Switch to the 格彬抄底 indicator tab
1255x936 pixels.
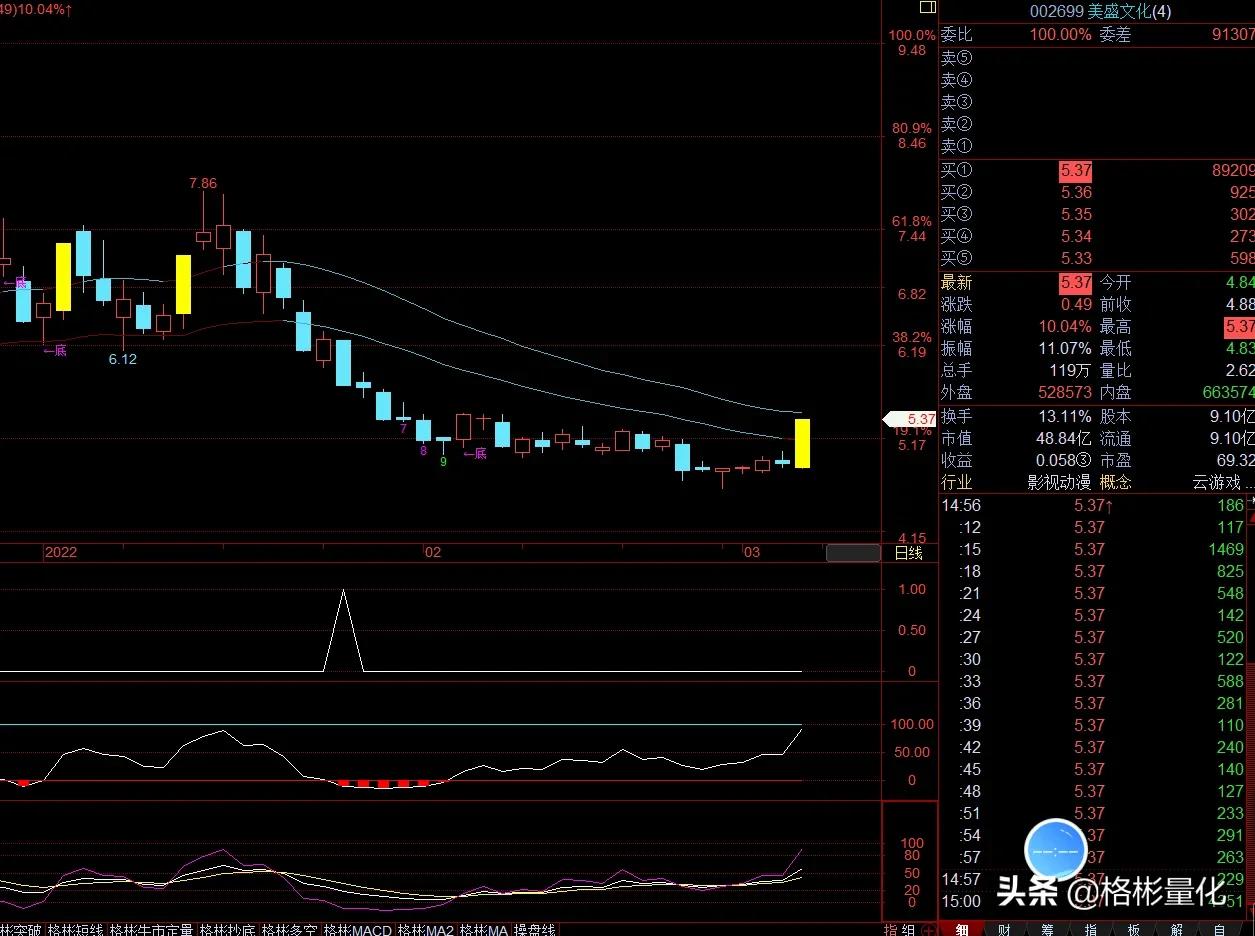[227, 930]
